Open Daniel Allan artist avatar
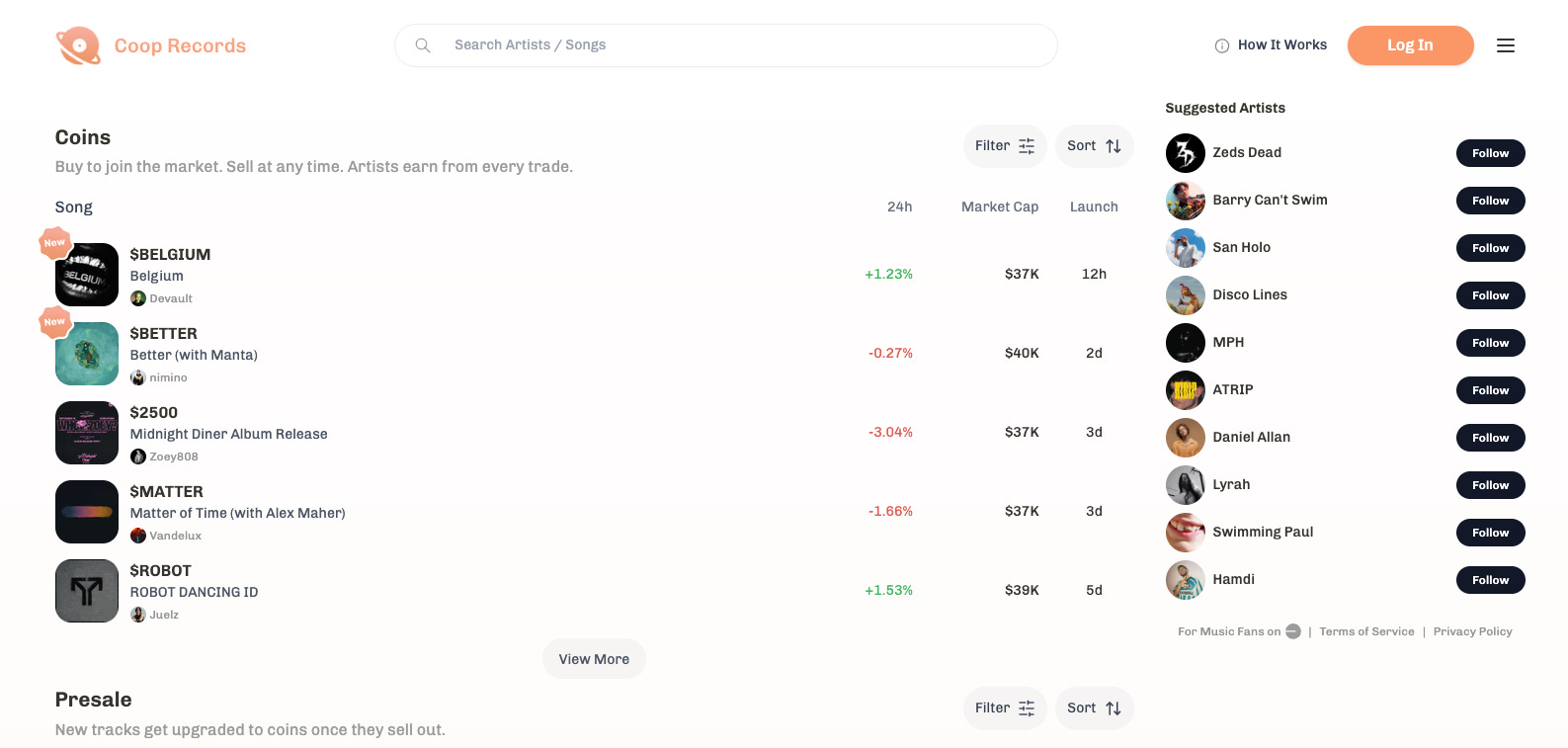This screenshot has width=1568, height=748. (x=1186, y=438)
